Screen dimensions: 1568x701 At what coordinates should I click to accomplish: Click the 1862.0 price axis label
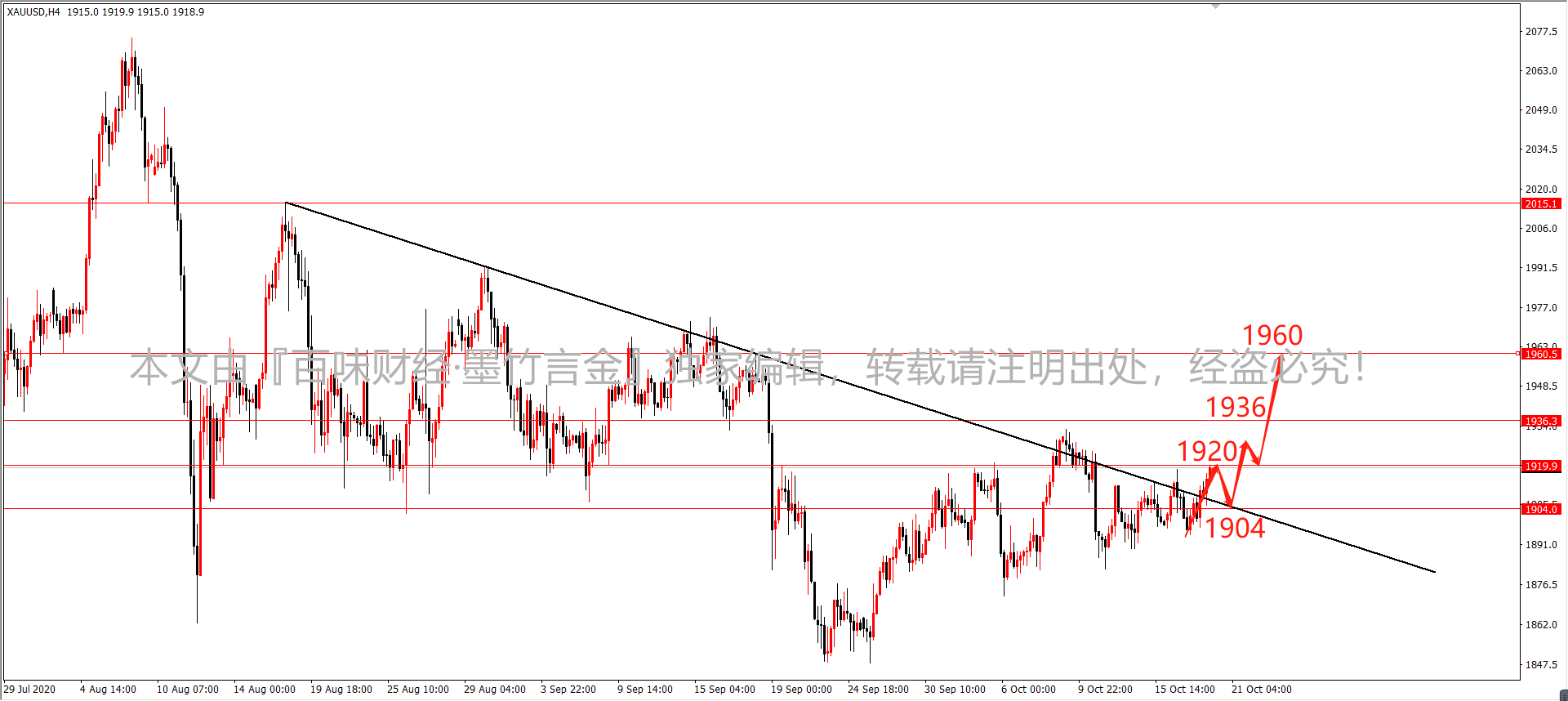pyautogui.click(x=1541, y=625)
